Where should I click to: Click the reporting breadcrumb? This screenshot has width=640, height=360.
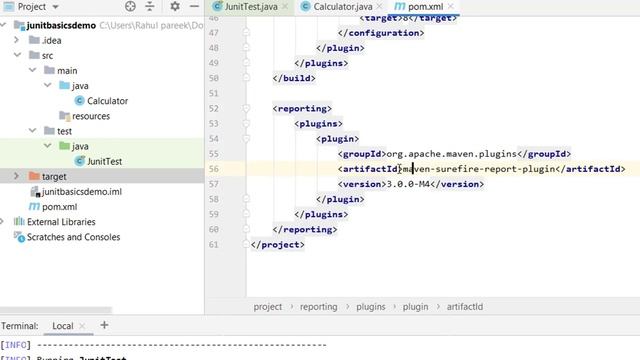[x=319, y=307]
